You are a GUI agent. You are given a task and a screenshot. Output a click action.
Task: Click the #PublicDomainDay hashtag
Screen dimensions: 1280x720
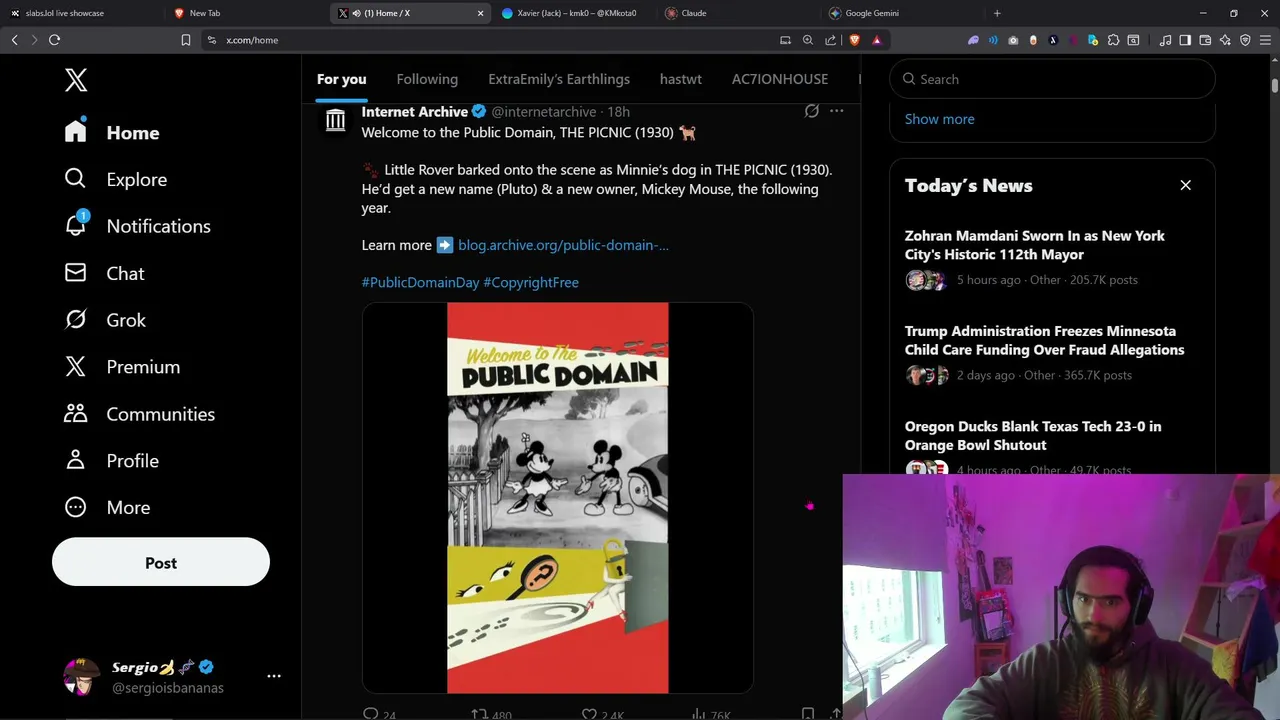point(420,282)
